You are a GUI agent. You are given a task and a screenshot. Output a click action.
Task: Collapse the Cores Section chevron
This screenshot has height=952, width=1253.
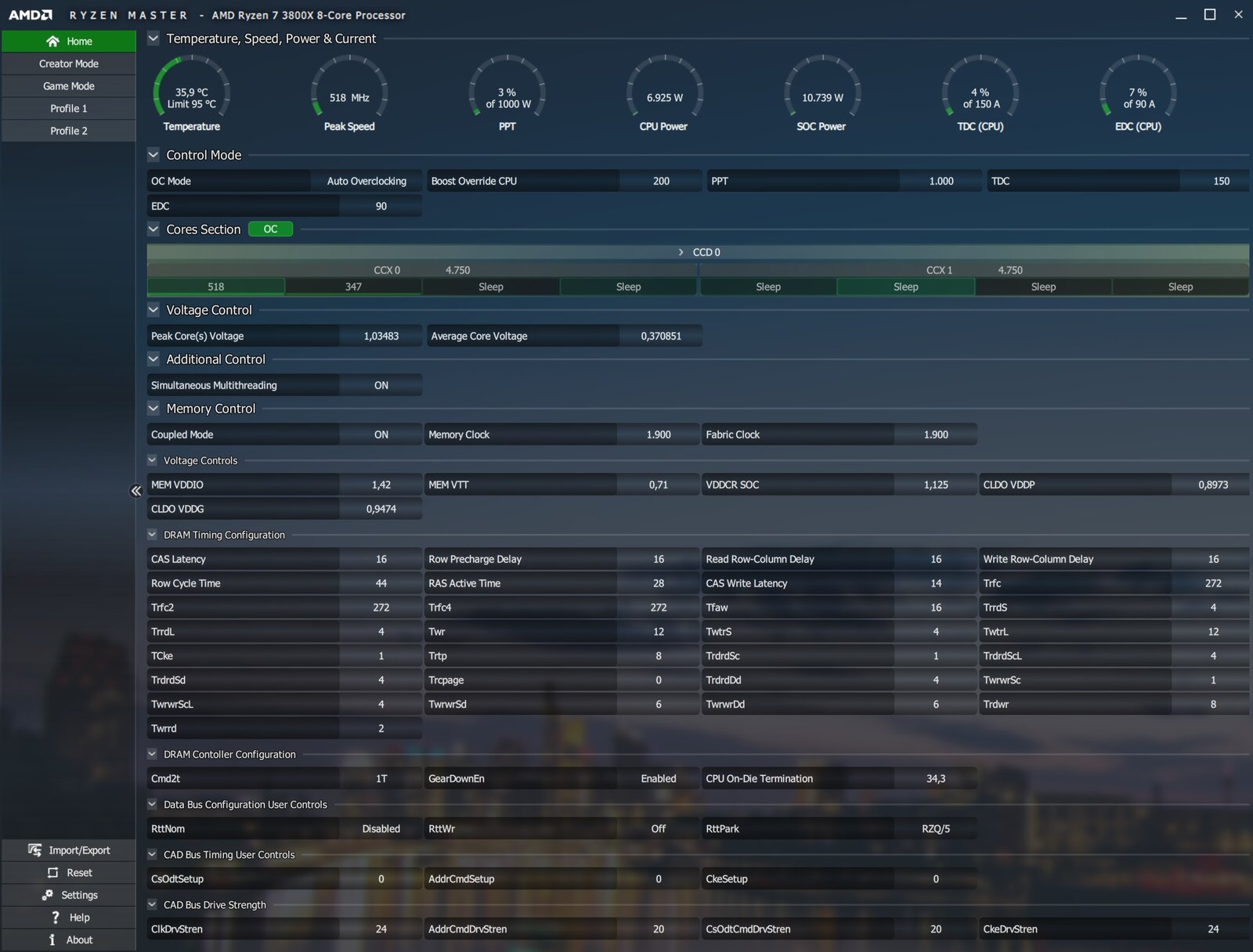(x=153, y=229)
